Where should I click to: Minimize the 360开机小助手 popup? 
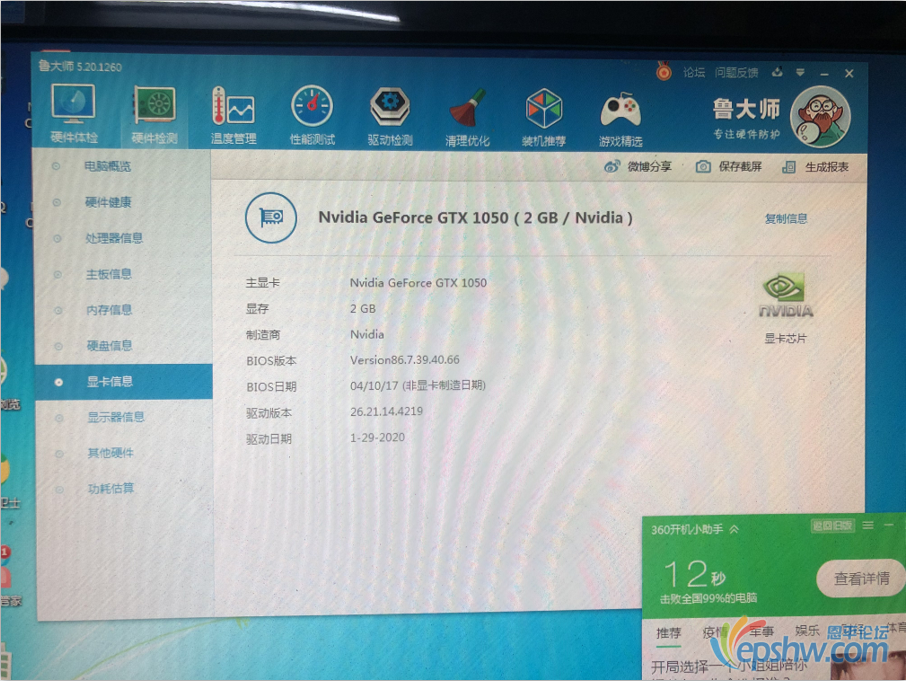(x=889, y=524)
